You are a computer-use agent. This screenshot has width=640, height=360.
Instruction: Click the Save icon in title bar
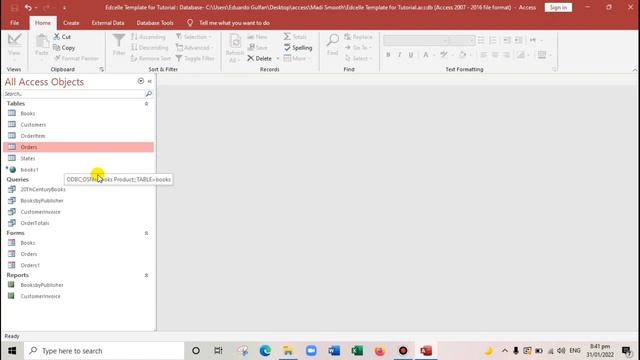pyautogui.click(x=14, y=7)
